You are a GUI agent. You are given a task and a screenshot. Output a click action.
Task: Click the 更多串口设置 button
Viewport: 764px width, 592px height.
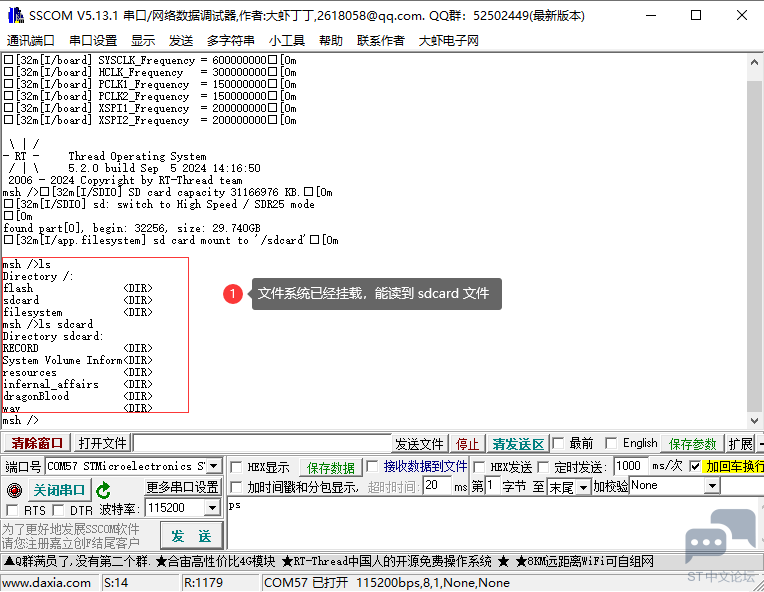coord(183,487)
